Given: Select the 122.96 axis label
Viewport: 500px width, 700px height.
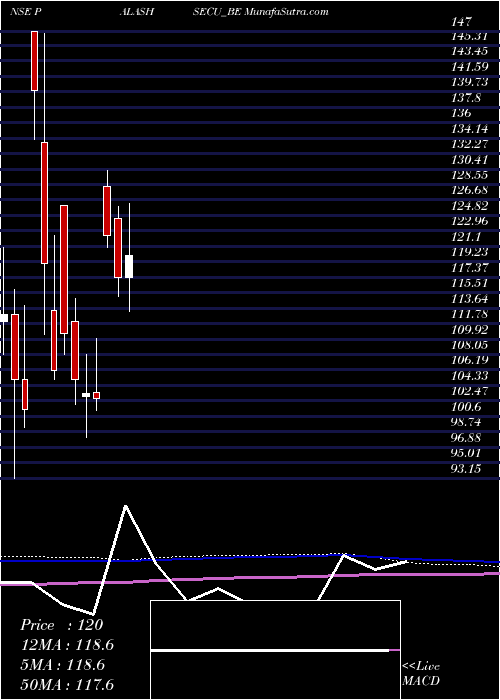Looking at the screenshot, I should click(470, 221).
